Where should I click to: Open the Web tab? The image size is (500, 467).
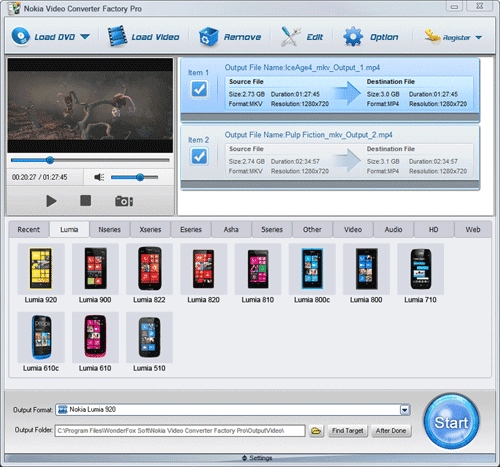[473, 229]
